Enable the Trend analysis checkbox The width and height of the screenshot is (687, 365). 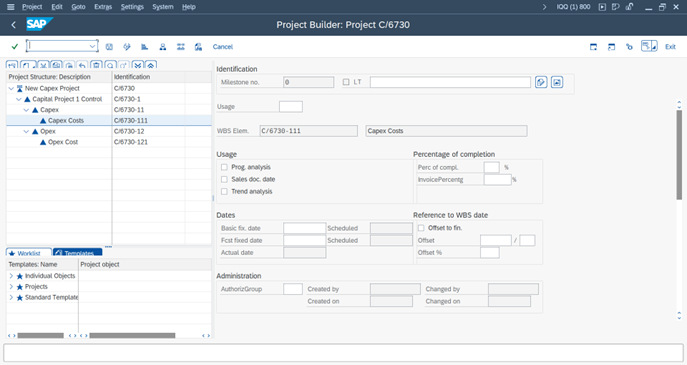[x=224, y=191]
